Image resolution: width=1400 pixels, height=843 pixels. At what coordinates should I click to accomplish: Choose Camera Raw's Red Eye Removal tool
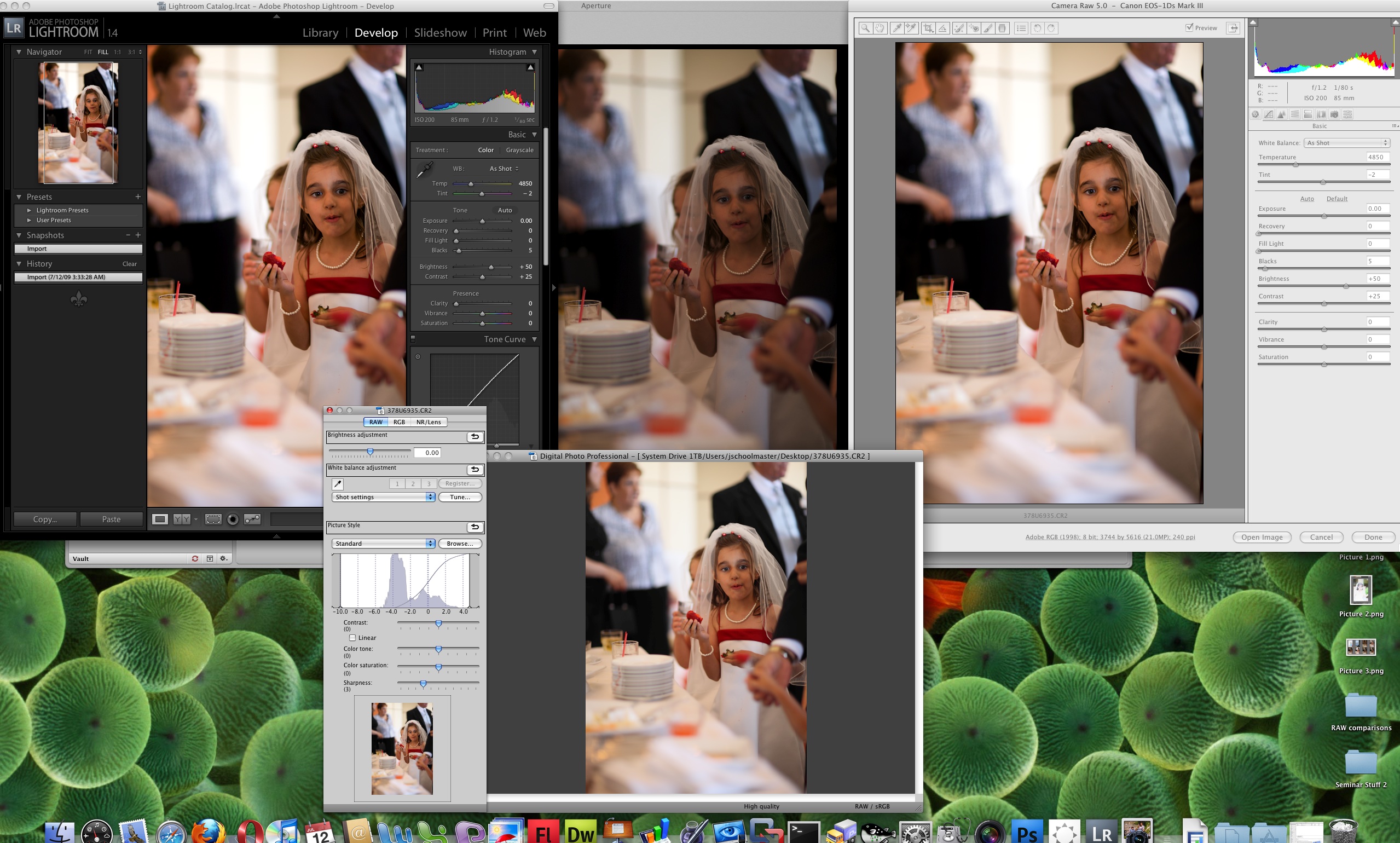(x=974, y=28)
